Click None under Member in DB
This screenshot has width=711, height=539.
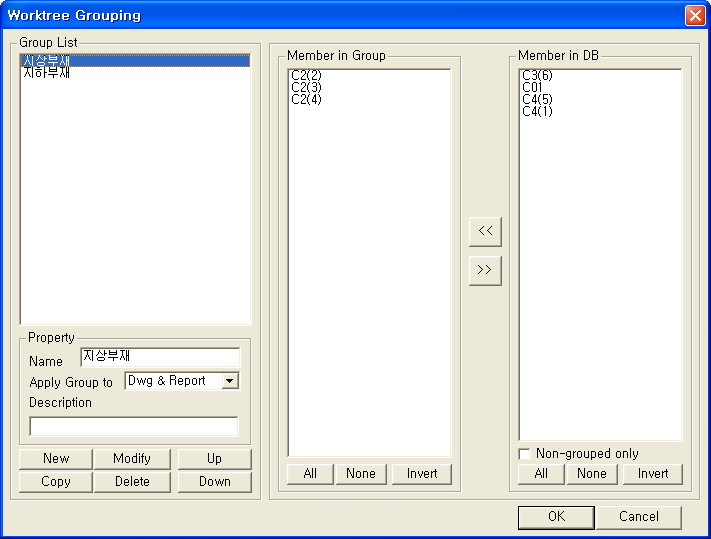point(592,474)
